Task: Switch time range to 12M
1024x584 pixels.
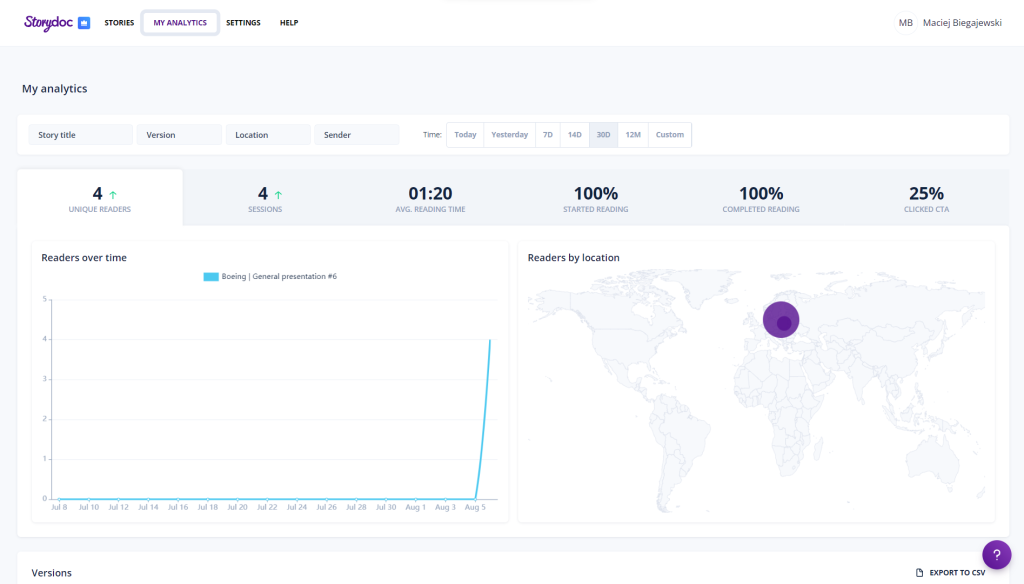Action: point(632,135)
